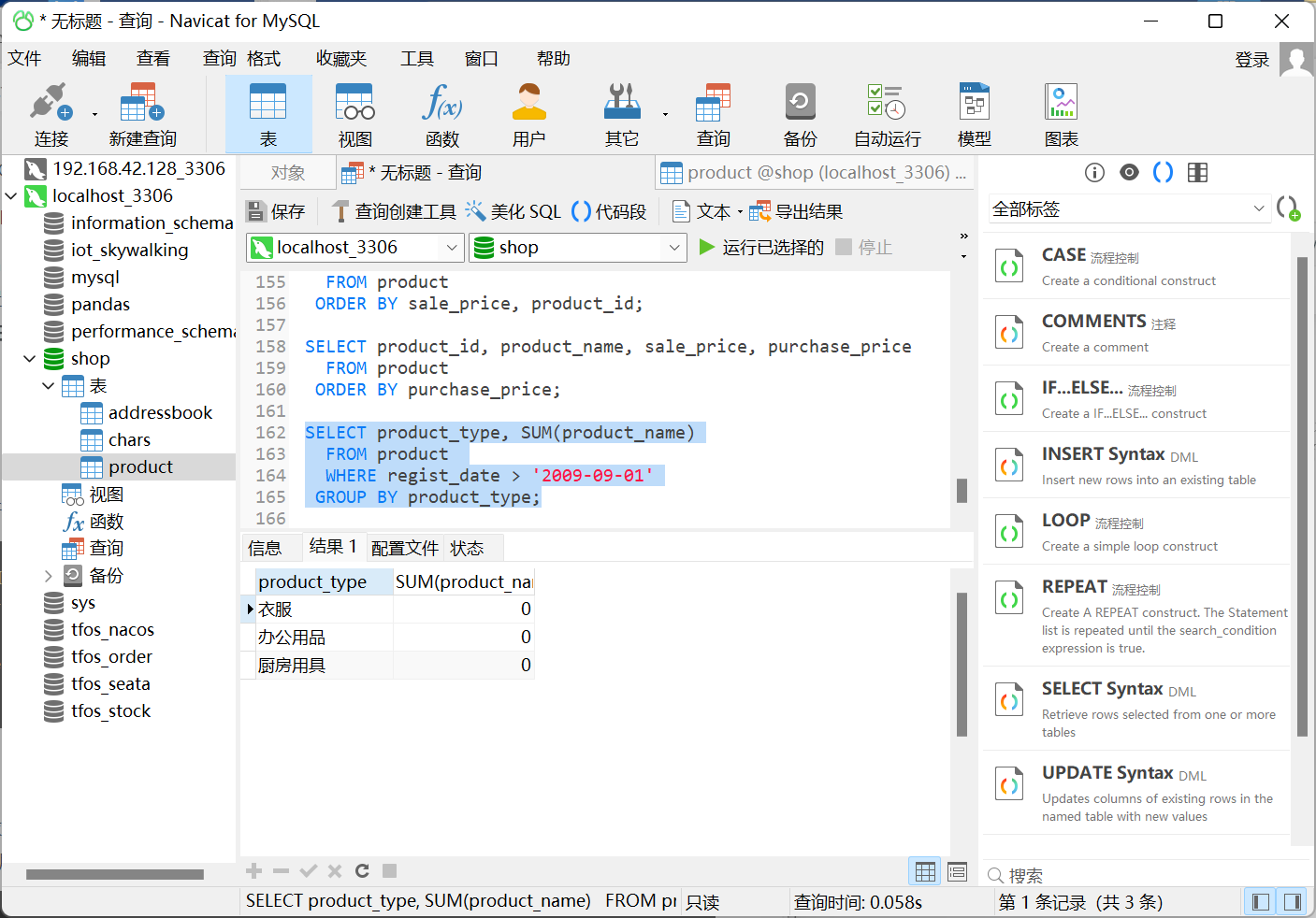Viewport: 1316px width, 918px height.
Task: Open the 连接 connection tool
Action: click(51, 114)
